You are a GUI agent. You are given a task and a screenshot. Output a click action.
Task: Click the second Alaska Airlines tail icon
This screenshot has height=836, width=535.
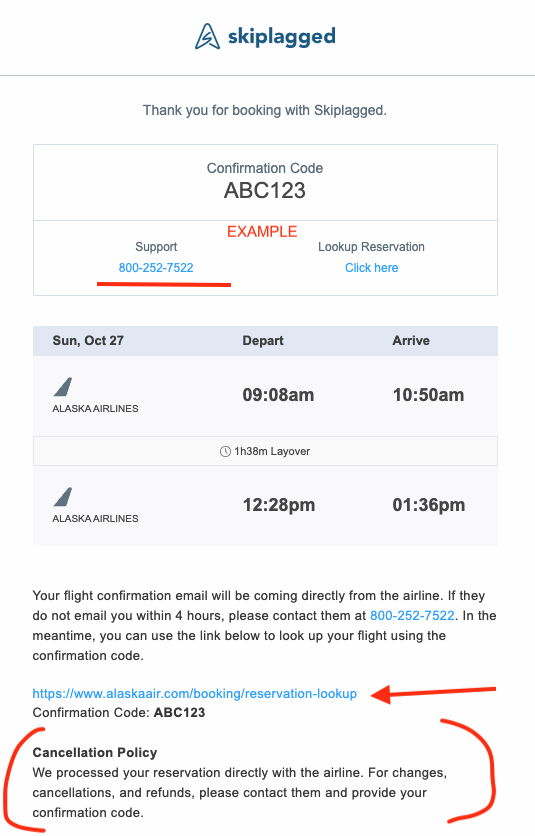point(62,497)
